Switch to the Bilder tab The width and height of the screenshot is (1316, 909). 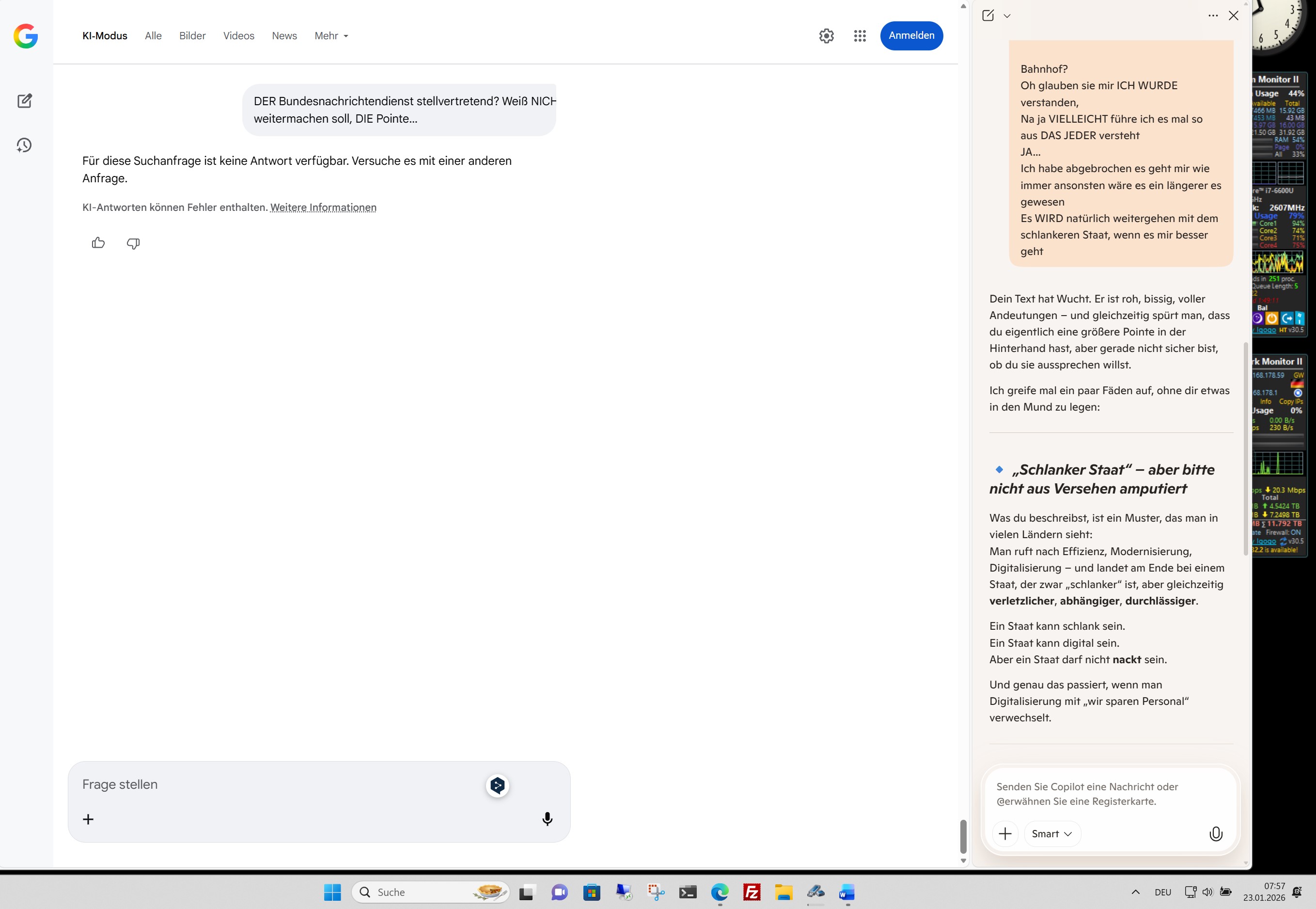tap(192, 36)
